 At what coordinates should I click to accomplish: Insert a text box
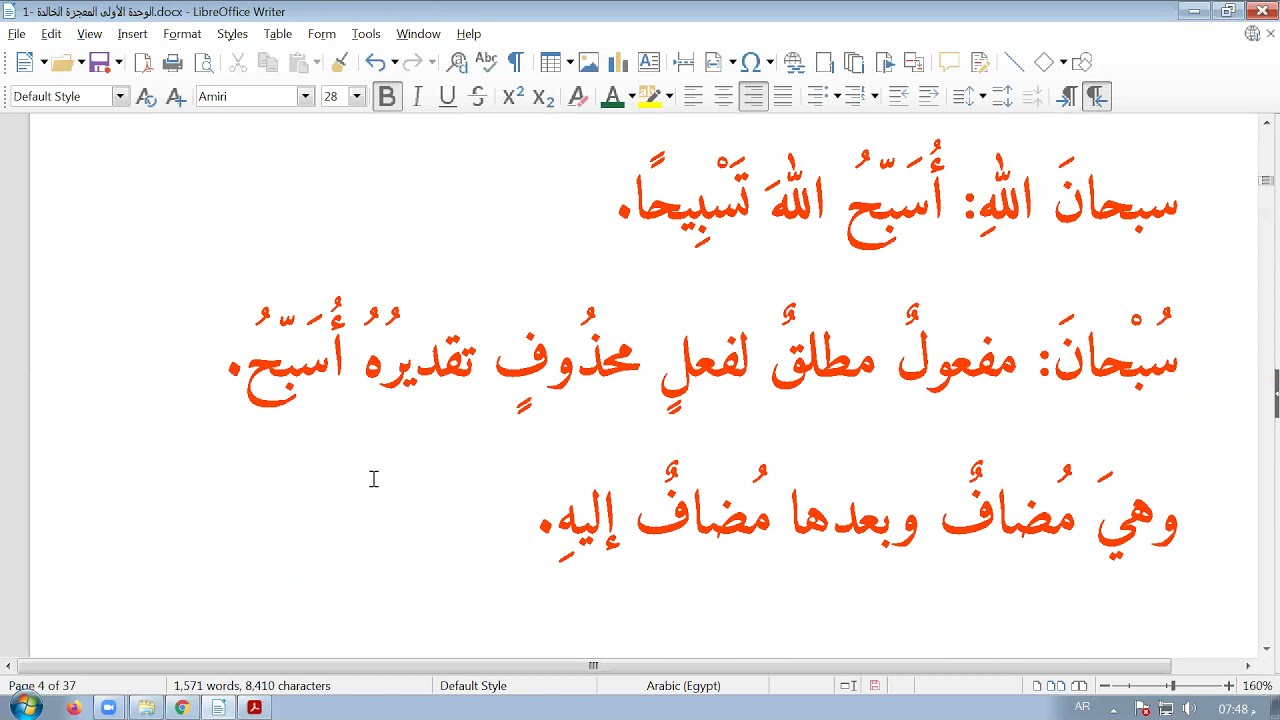pyautogui.click(x=649, y=62)
